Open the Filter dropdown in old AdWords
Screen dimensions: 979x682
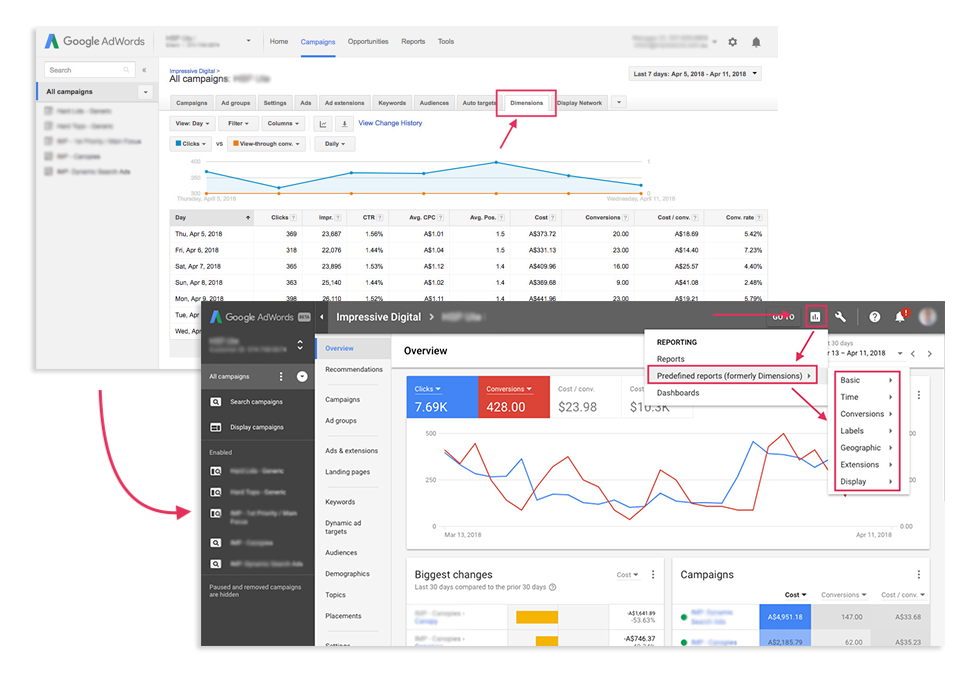(x=238, y=124)
